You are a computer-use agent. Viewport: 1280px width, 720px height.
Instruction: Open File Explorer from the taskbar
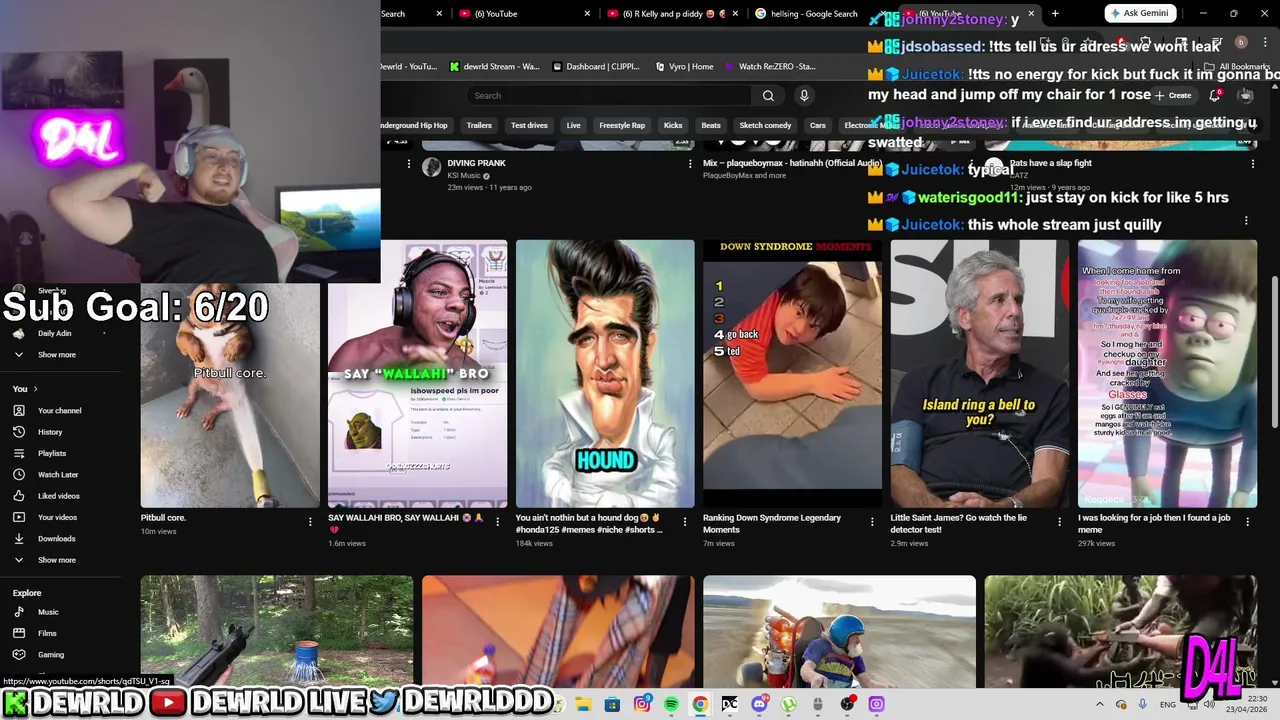583,705
